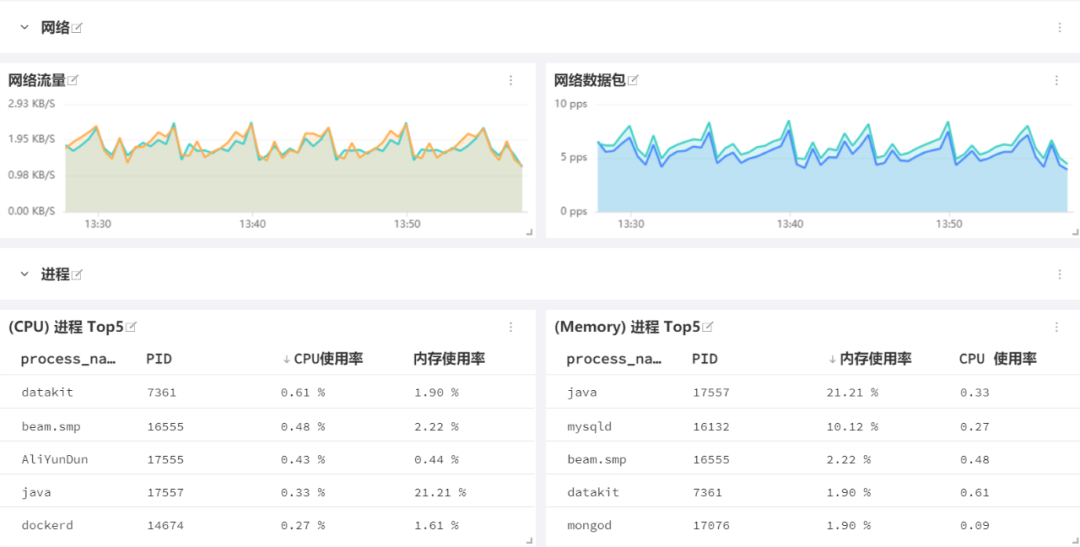1080x547 pixels.
Task: Select mysqld process name
Action: coord(589,426)
